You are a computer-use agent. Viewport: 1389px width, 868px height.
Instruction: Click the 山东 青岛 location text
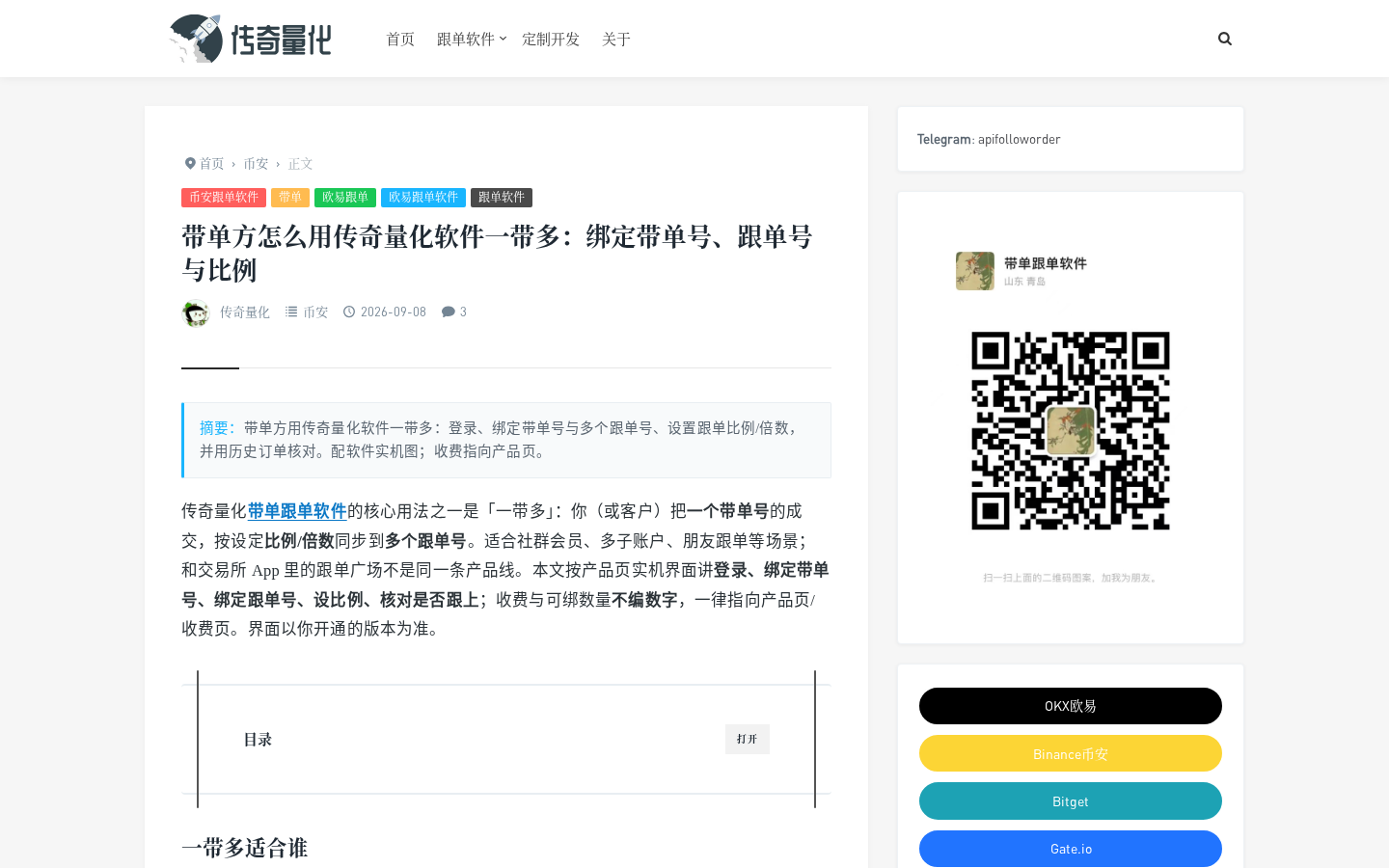pyautogui.click(x=1024, y=282)
